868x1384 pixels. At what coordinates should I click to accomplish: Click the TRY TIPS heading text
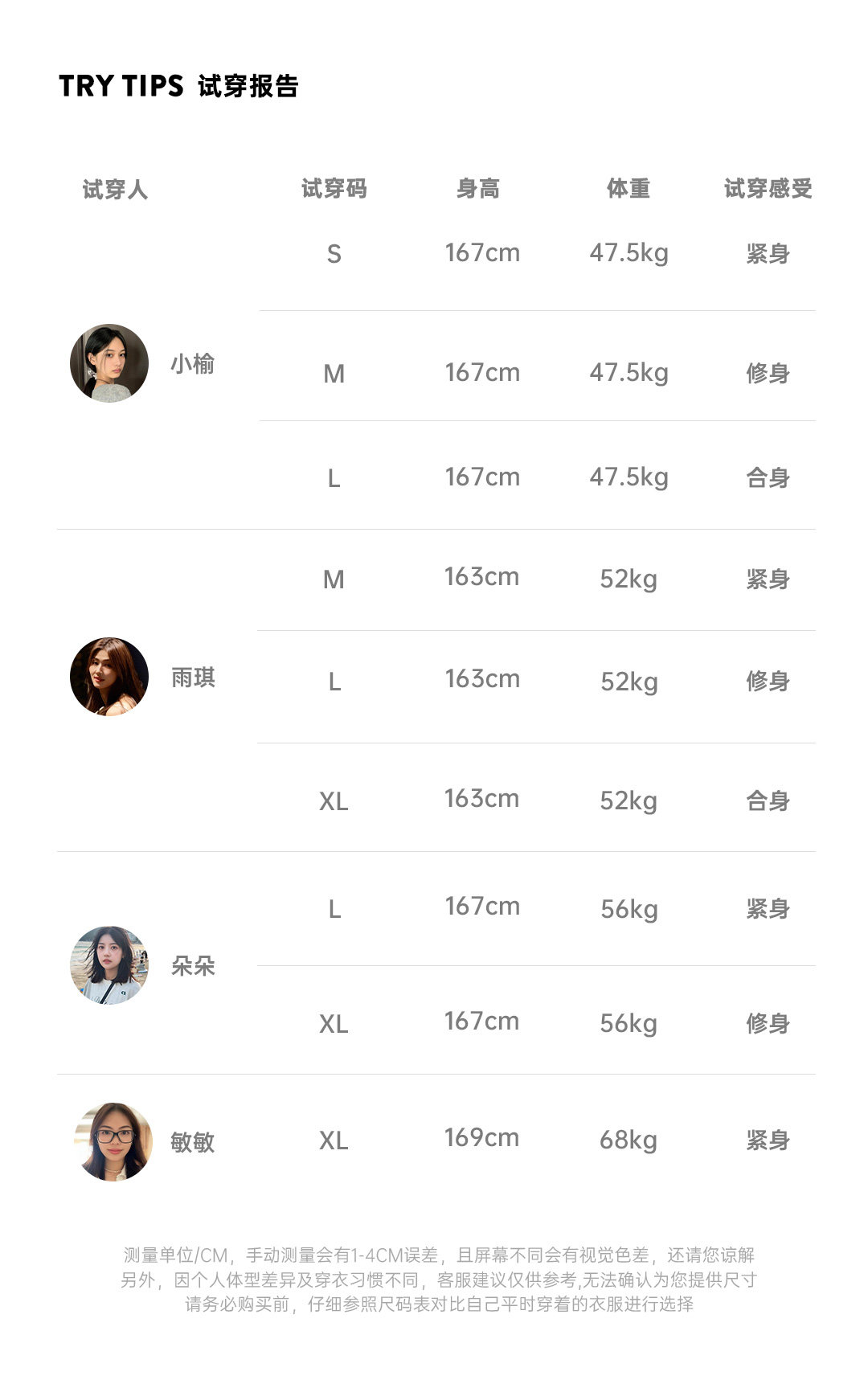click(x=121, y=86)
